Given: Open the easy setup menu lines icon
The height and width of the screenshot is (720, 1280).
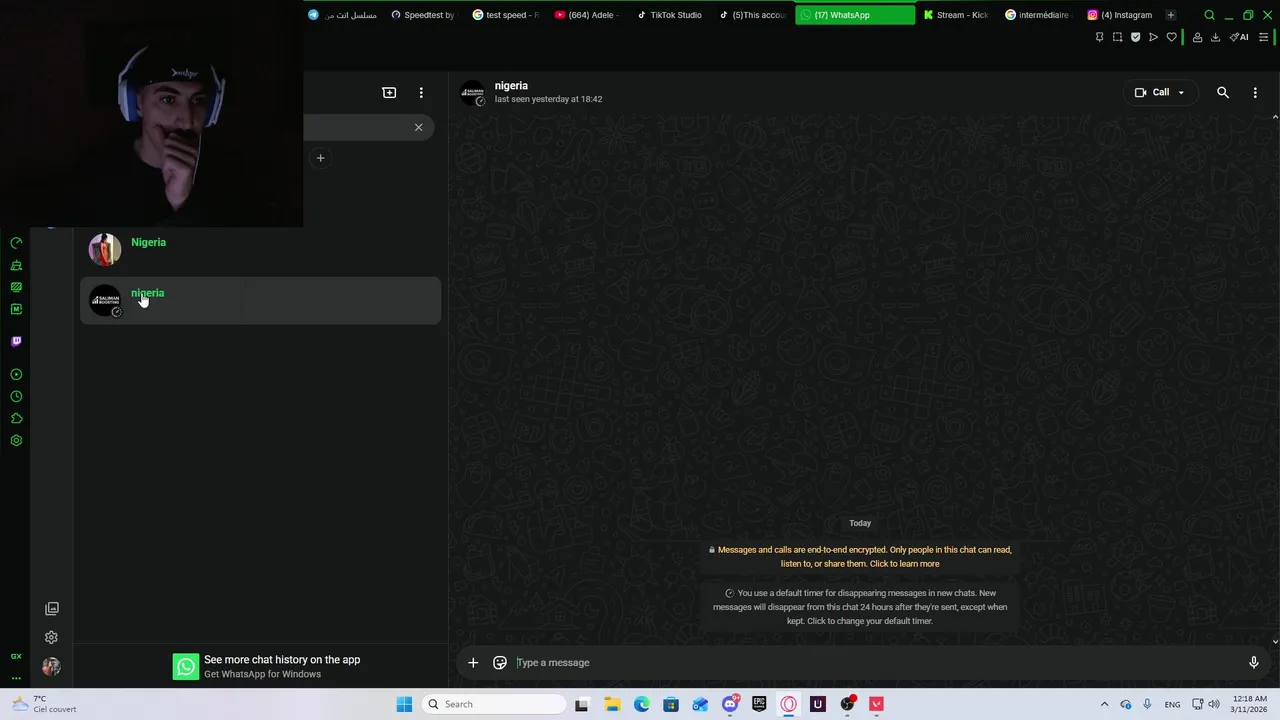Looking at the screenshot, I should coord(1264,37).
